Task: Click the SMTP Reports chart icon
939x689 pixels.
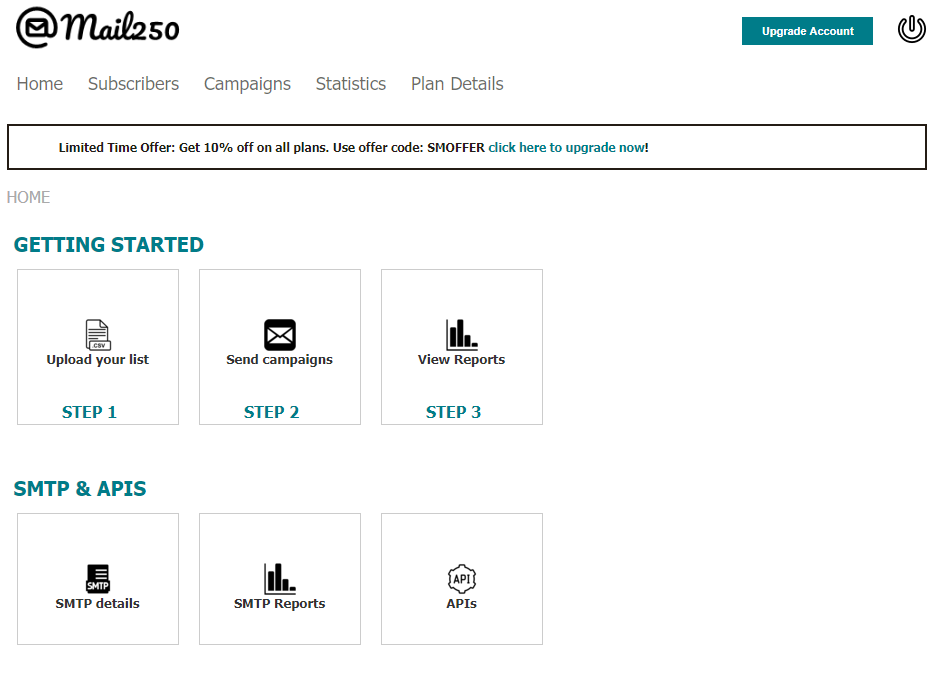Action: coord(280,579)
